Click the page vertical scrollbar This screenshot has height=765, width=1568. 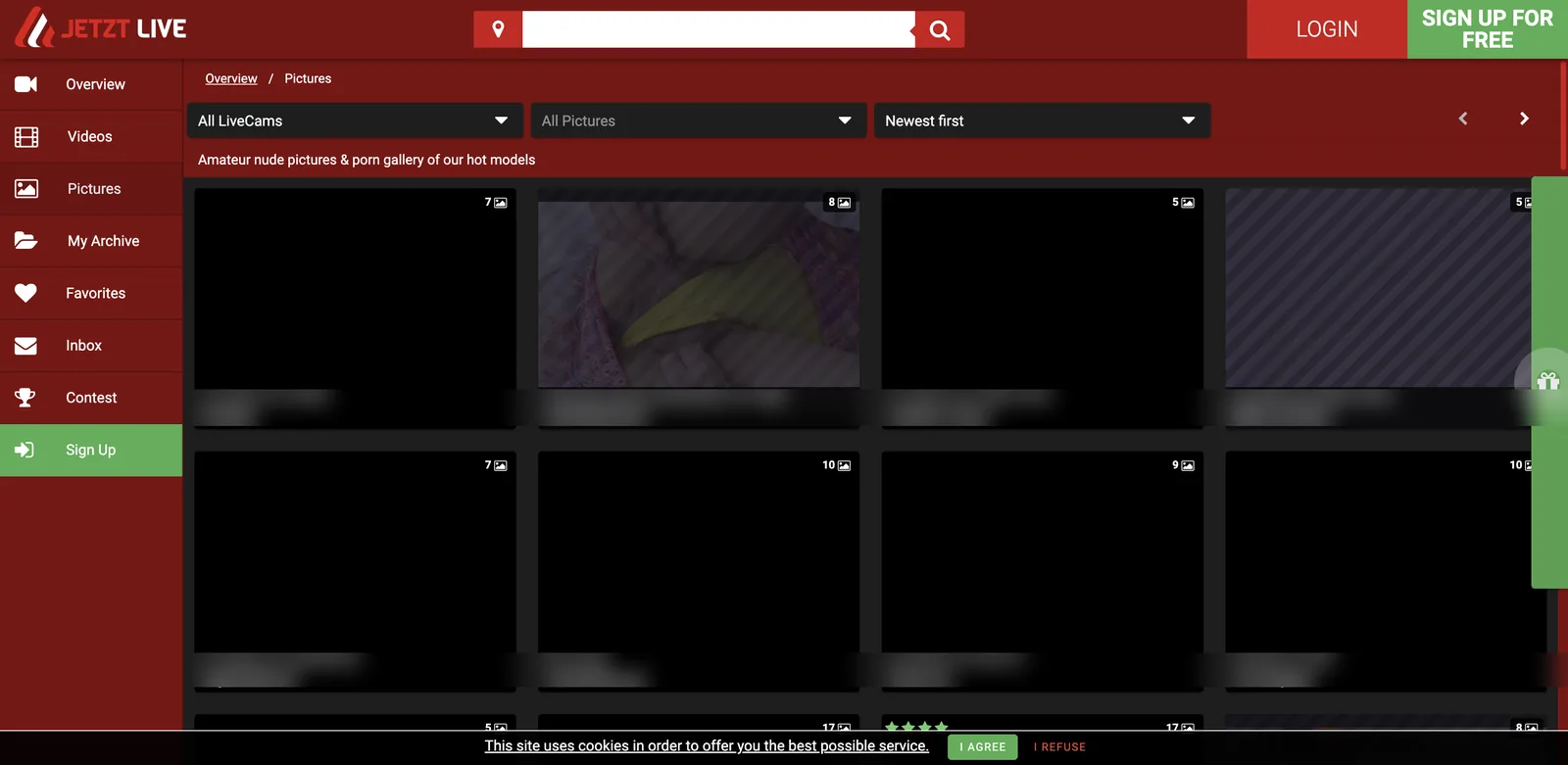pos(1564,116)
